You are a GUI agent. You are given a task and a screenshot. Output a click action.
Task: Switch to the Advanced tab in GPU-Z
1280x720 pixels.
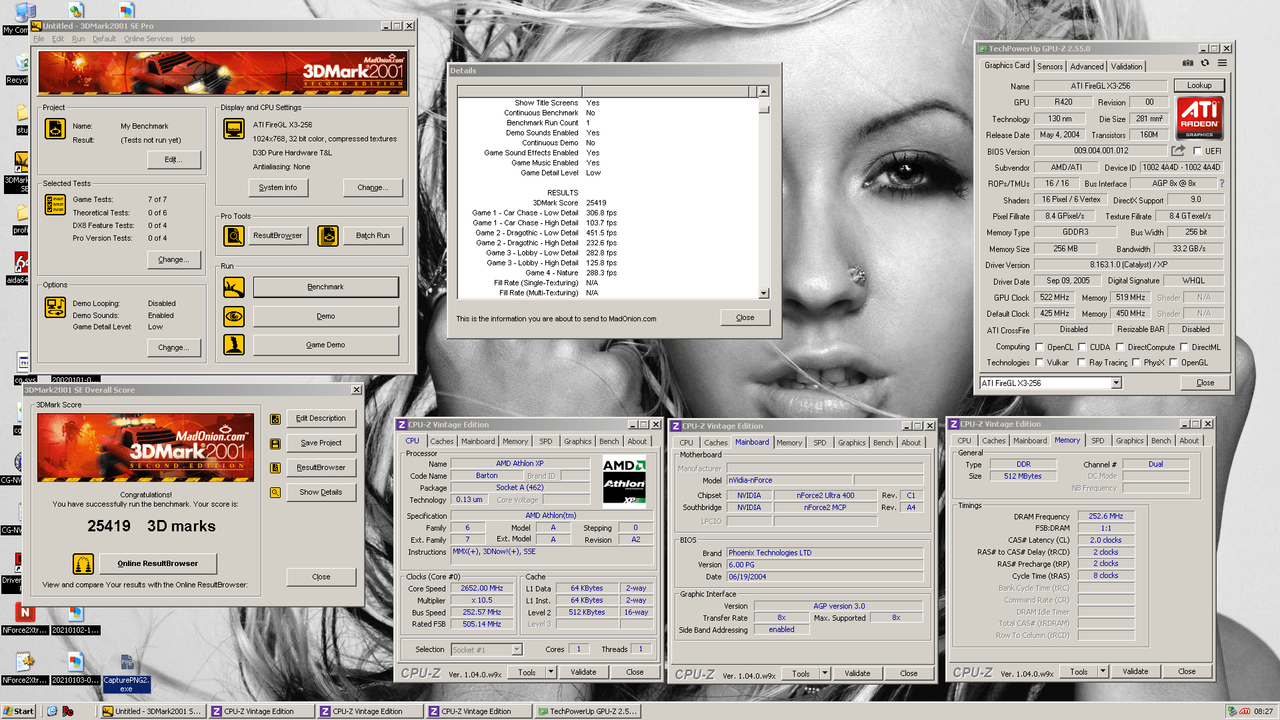(1087, 67)
